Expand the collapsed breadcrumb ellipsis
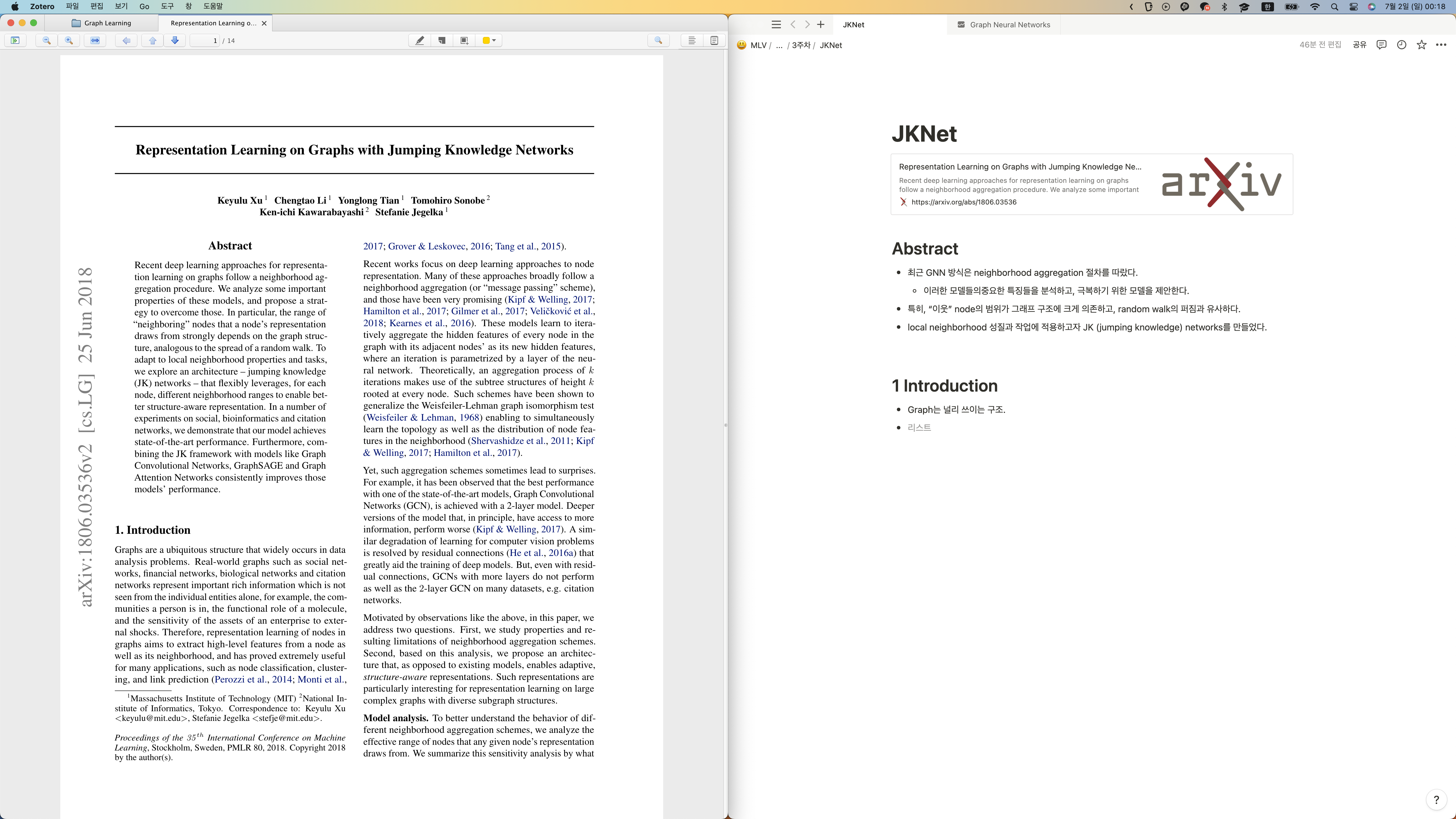 click(779, 45)
